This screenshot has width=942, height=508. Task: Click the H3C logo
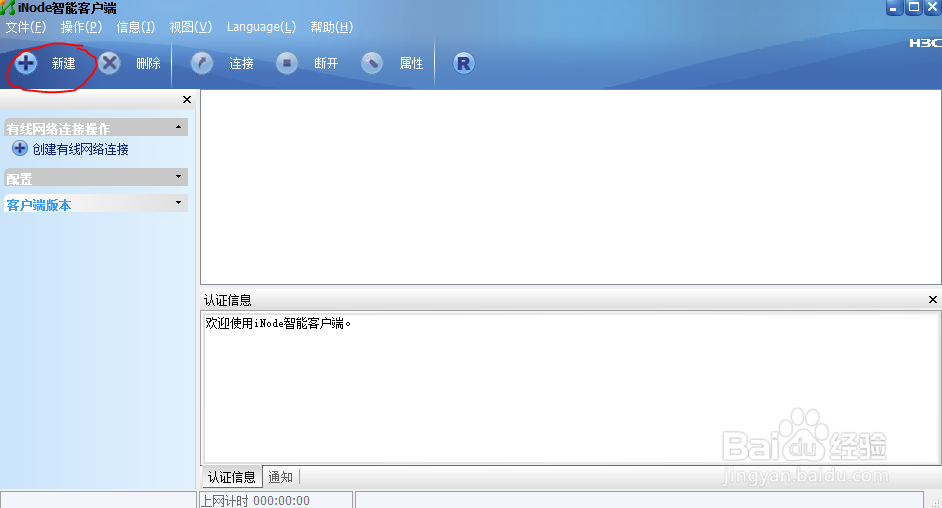click(x=925, y=43)
